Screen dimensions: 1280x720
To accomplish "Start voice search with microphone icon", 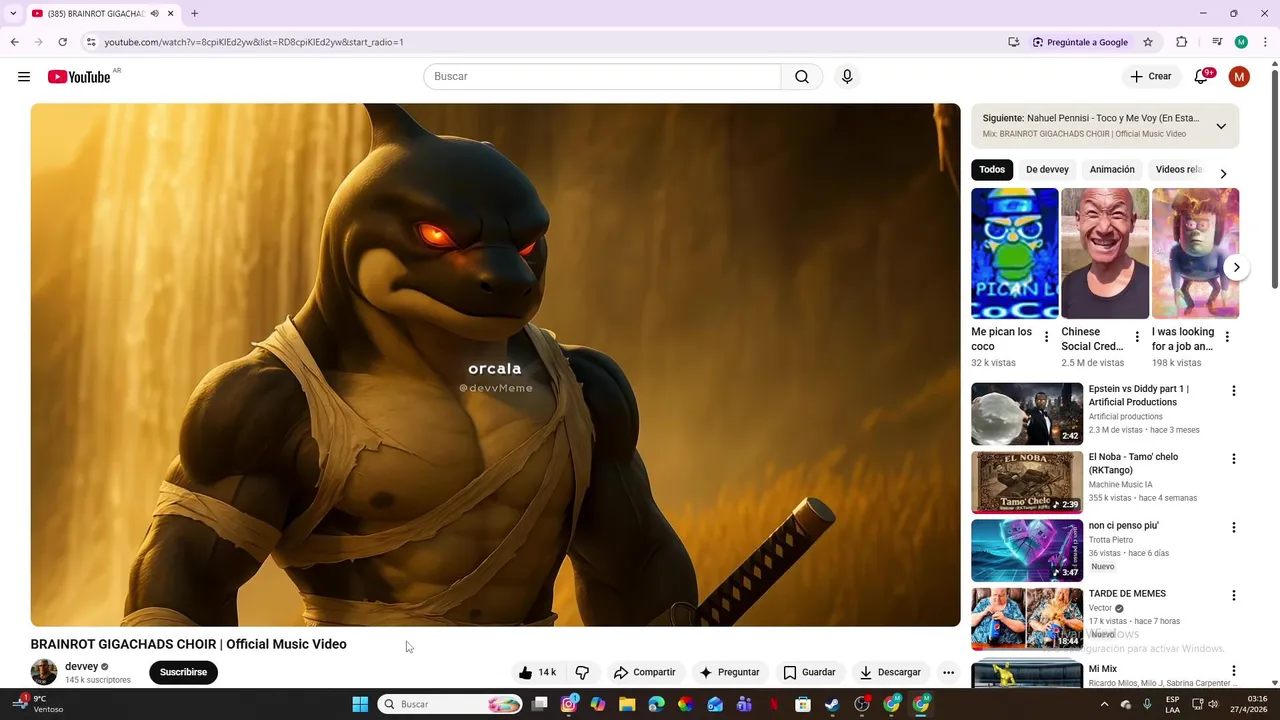I will [847, 77].
